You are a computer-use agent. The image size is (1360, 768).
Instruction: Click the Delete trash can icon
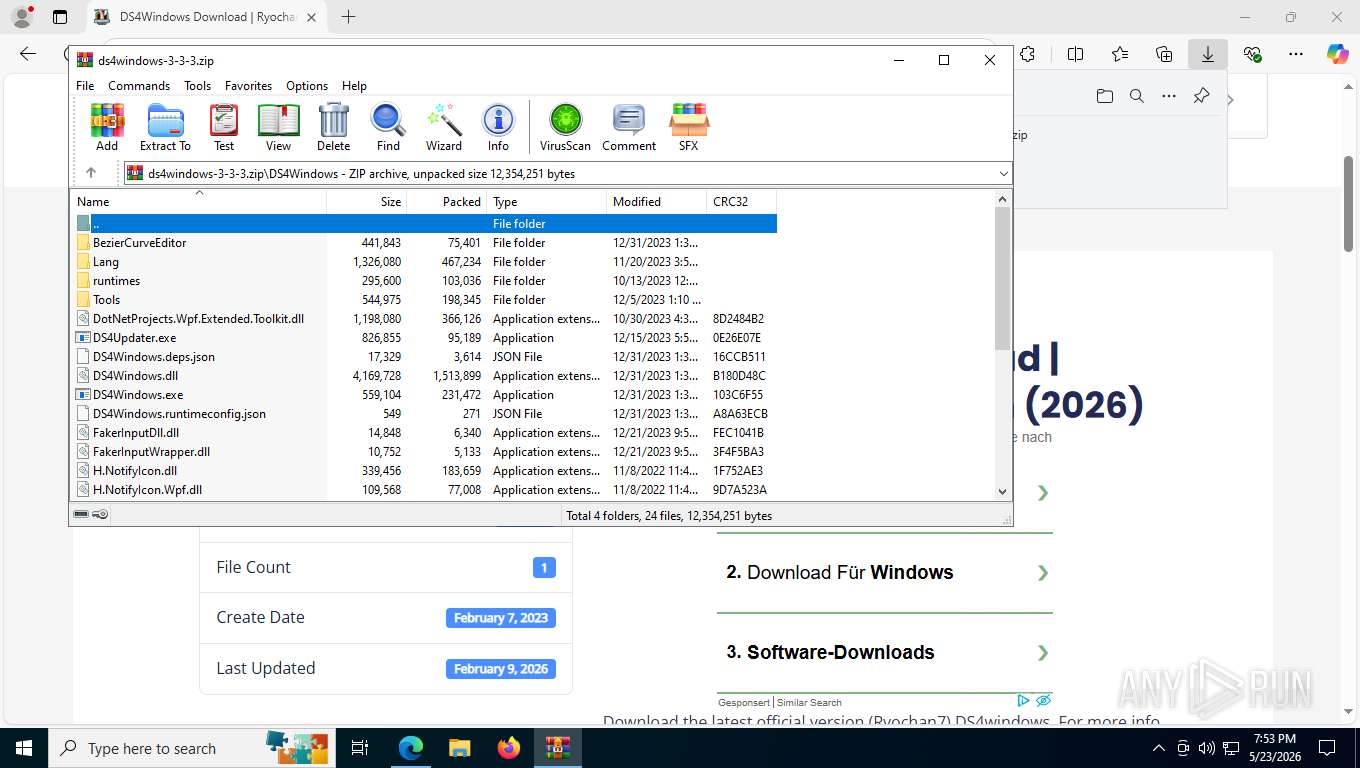pyautogui.click(x=334, y=127)
